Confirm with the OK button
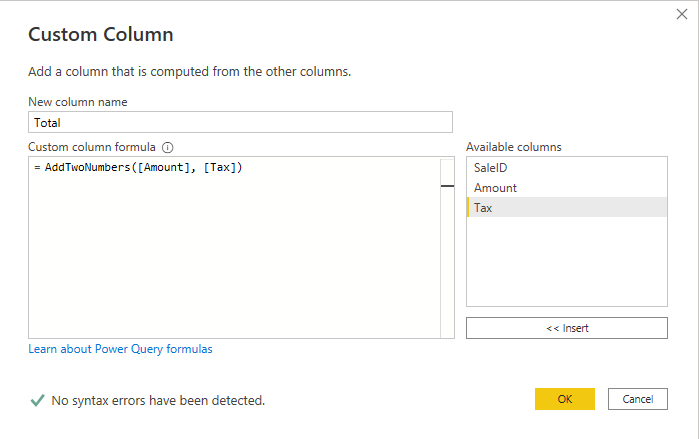Image resolution: width=699 pixels, height=439 pixels. pos(565,399)
